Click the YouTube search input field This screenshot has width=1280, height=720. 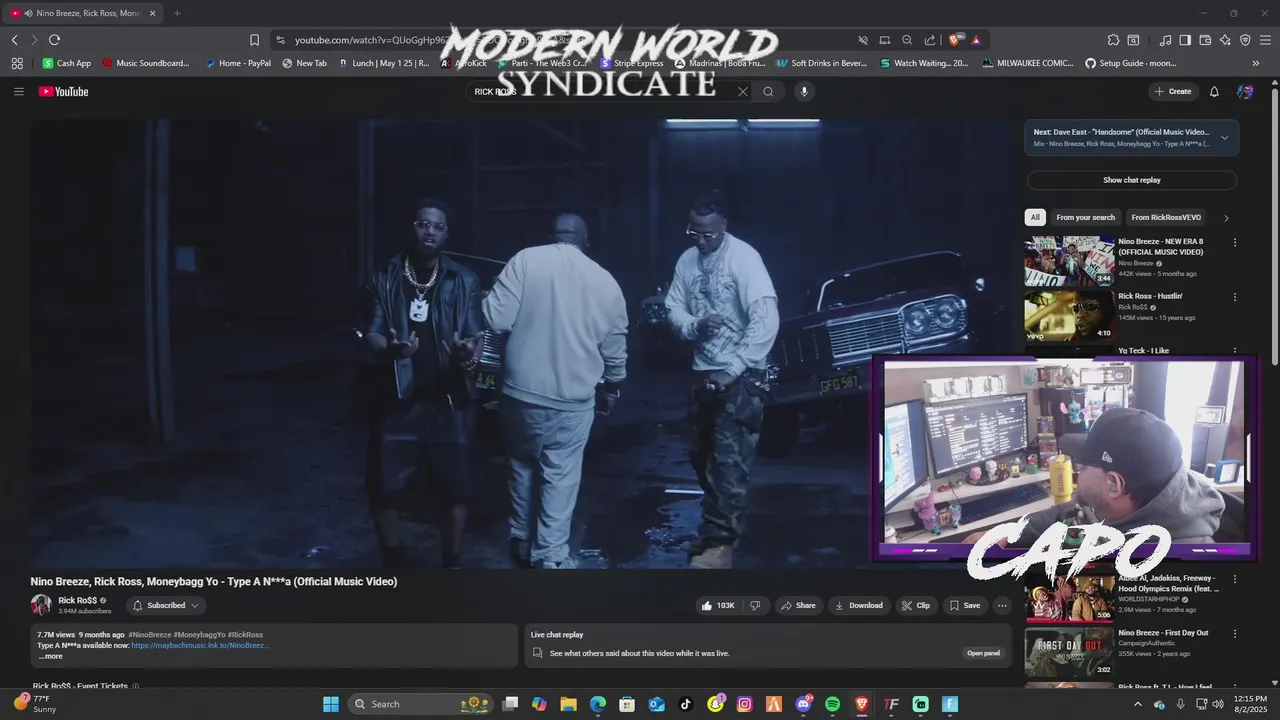click(600, 91)
